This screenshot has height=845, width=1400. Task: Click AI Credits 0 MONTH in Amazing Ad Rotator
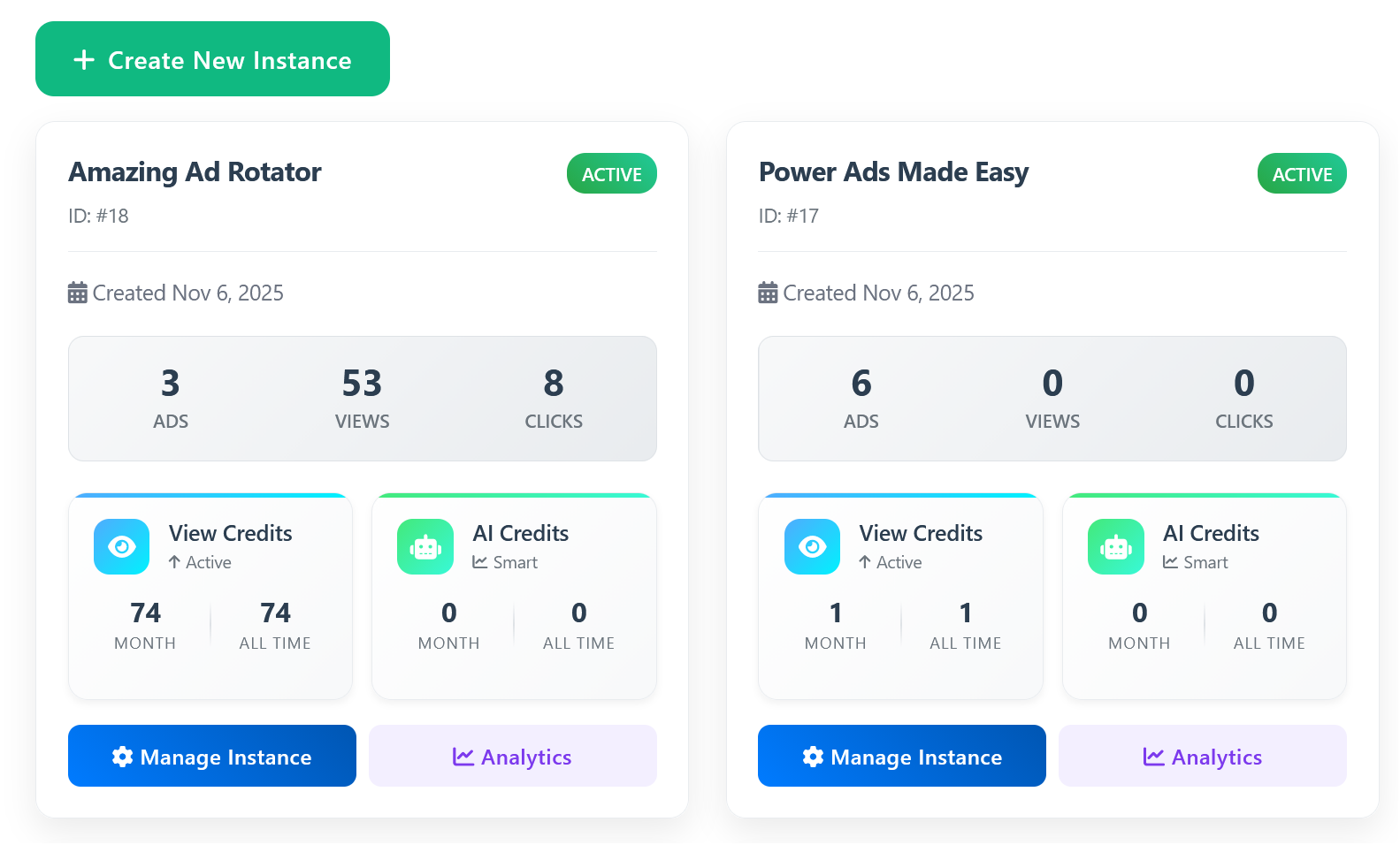click(x=449, y=626)
